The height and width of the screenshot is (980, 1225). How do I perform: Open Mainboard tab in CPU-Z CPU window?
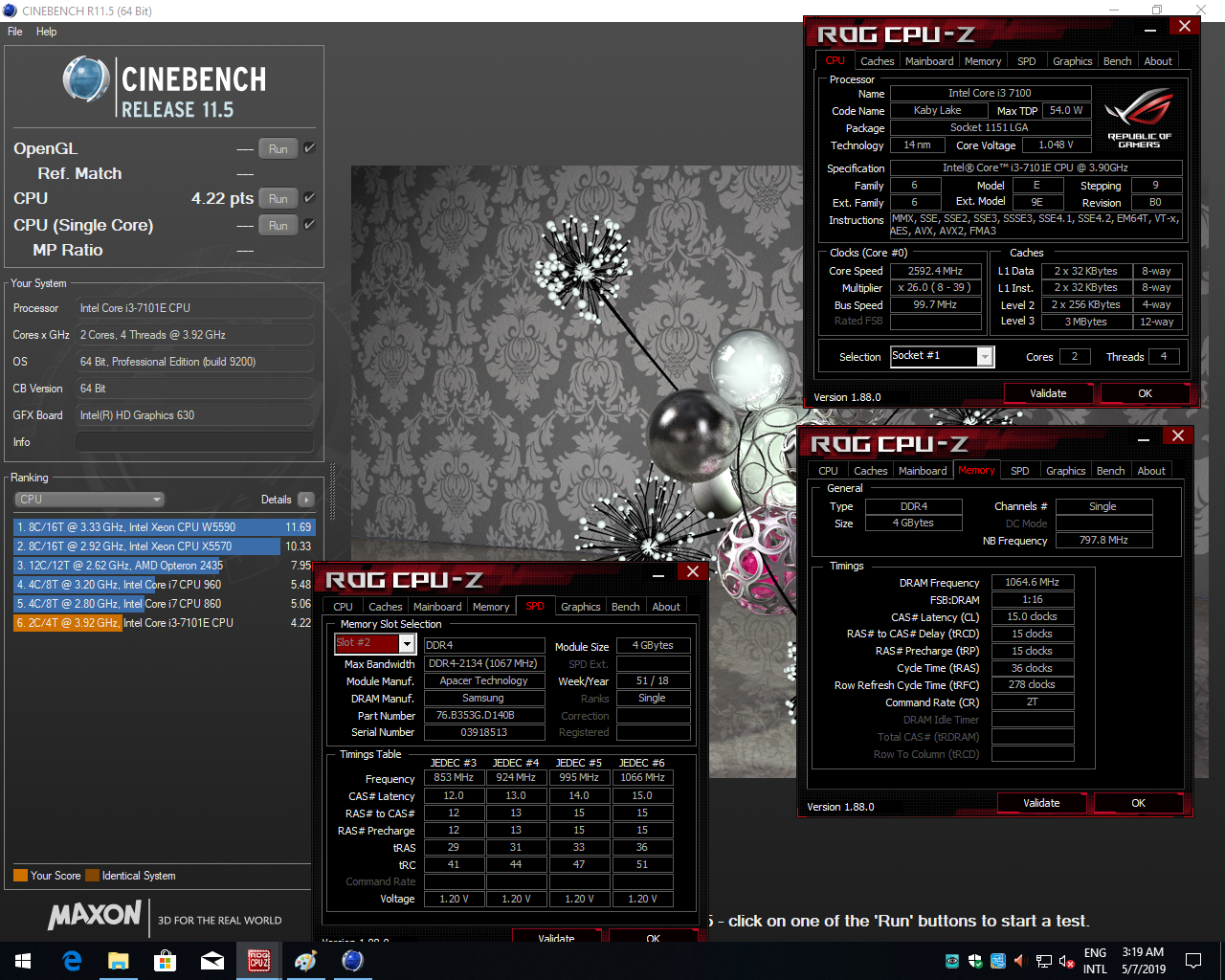pos(929,61)
